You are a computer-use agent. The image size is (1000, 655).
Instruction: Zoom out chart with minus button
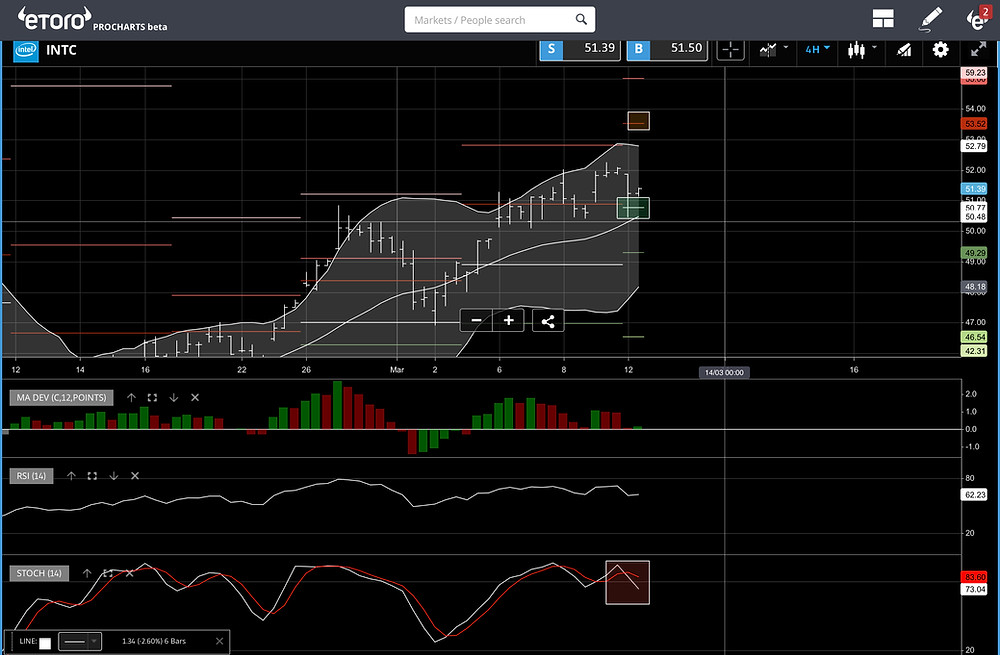[476, 320]
